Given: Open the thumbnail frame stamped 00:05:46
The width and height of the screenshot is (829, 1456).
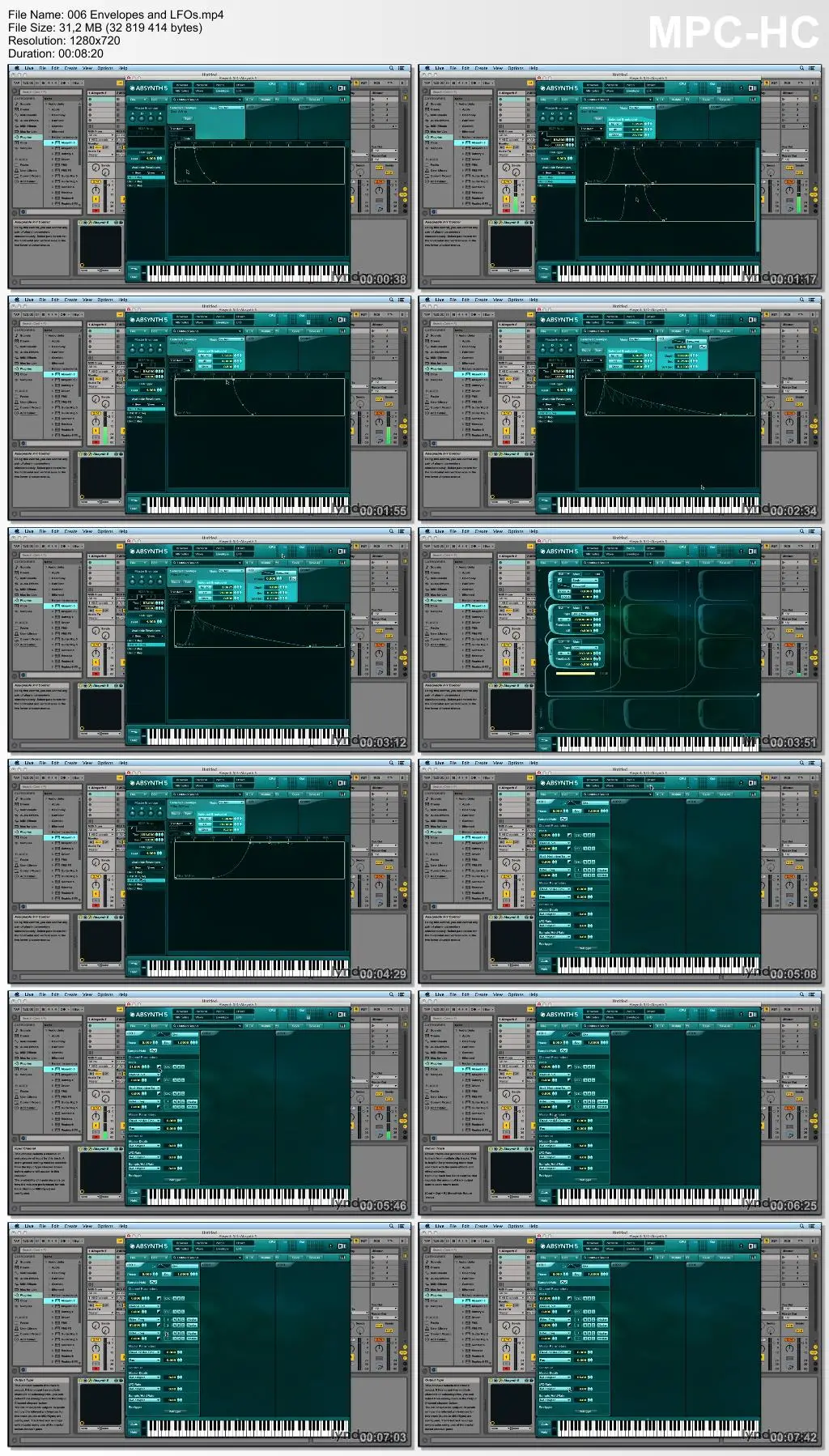Looking at the screenshot, I should pos(210,1103).
